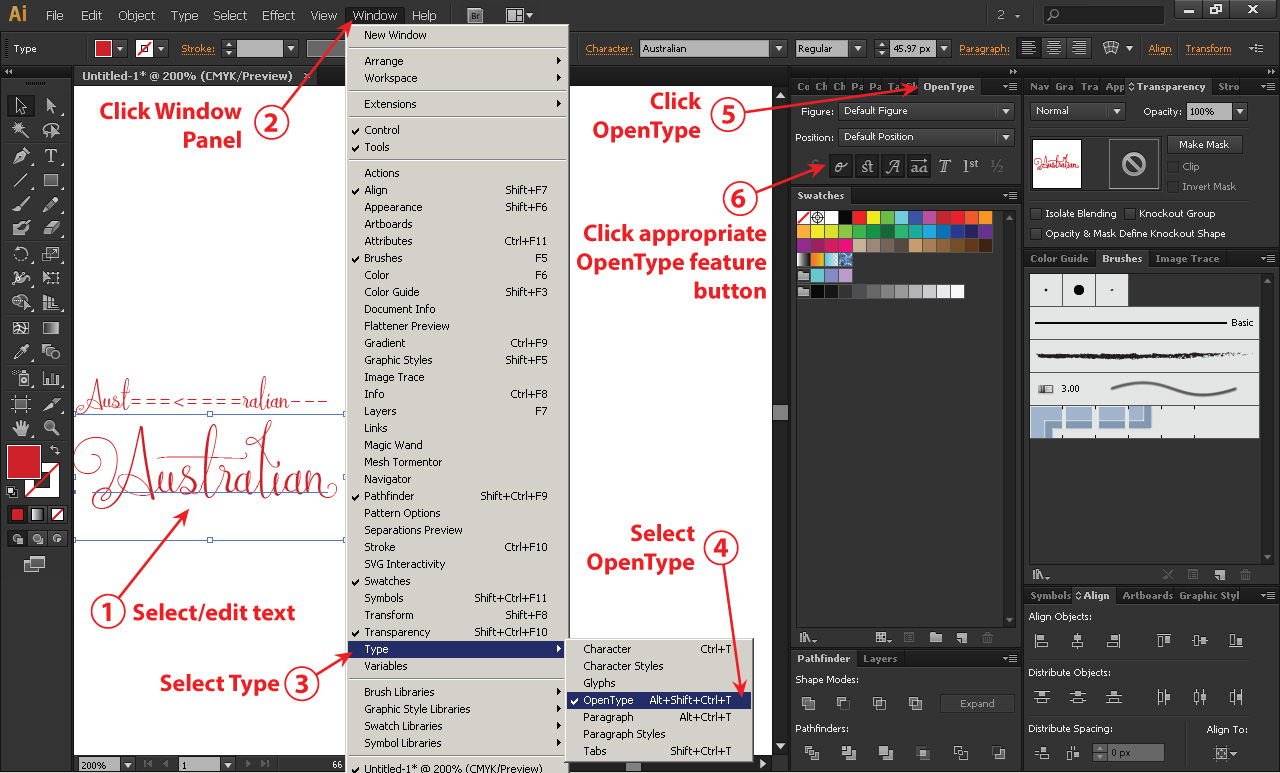Click the Minus Front shape mode icon
This screenshot has height=773, width=1280.
click(843, 704)
